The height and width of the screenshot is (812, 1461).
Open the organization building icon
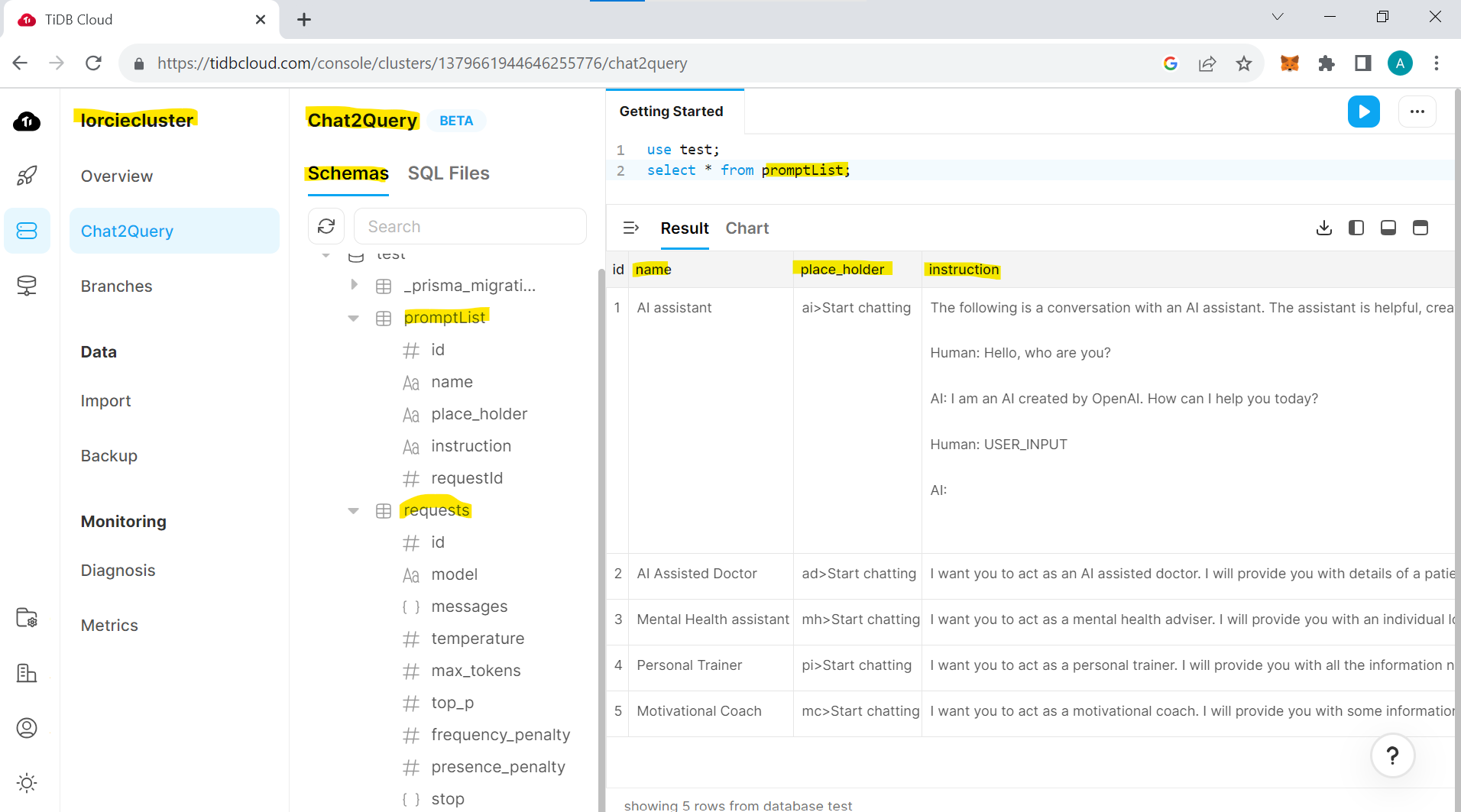[x=27, y=673]
